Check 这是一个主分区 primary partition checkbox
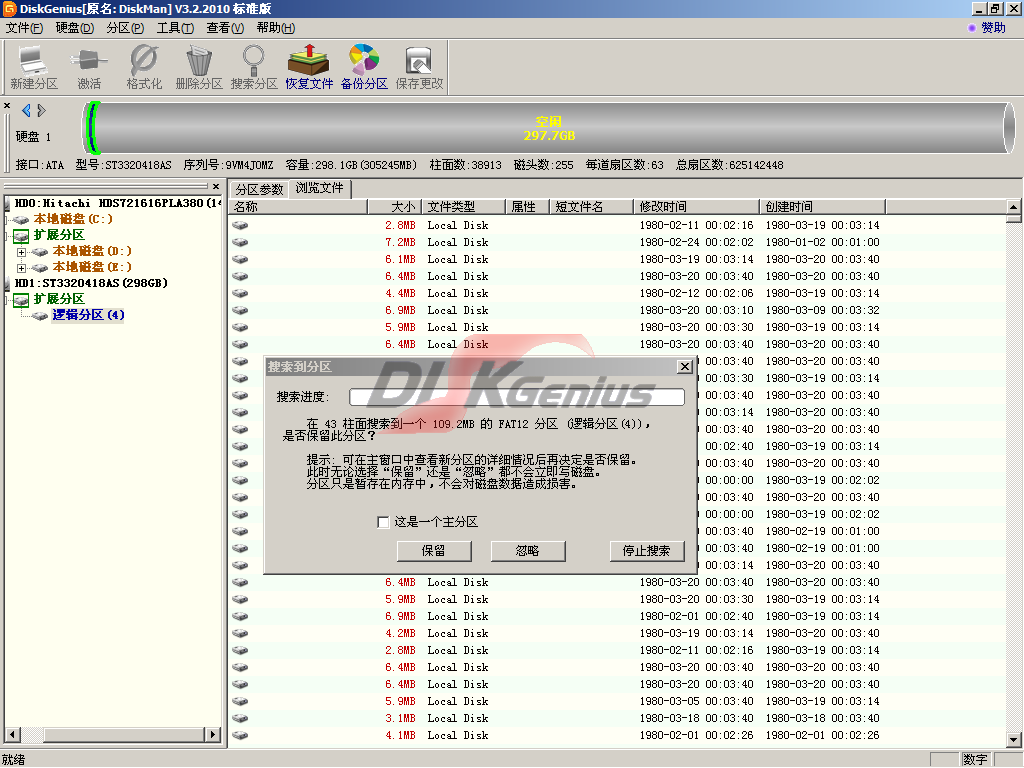The width and height of the screenshot is (1024, 768). point(383,522)
